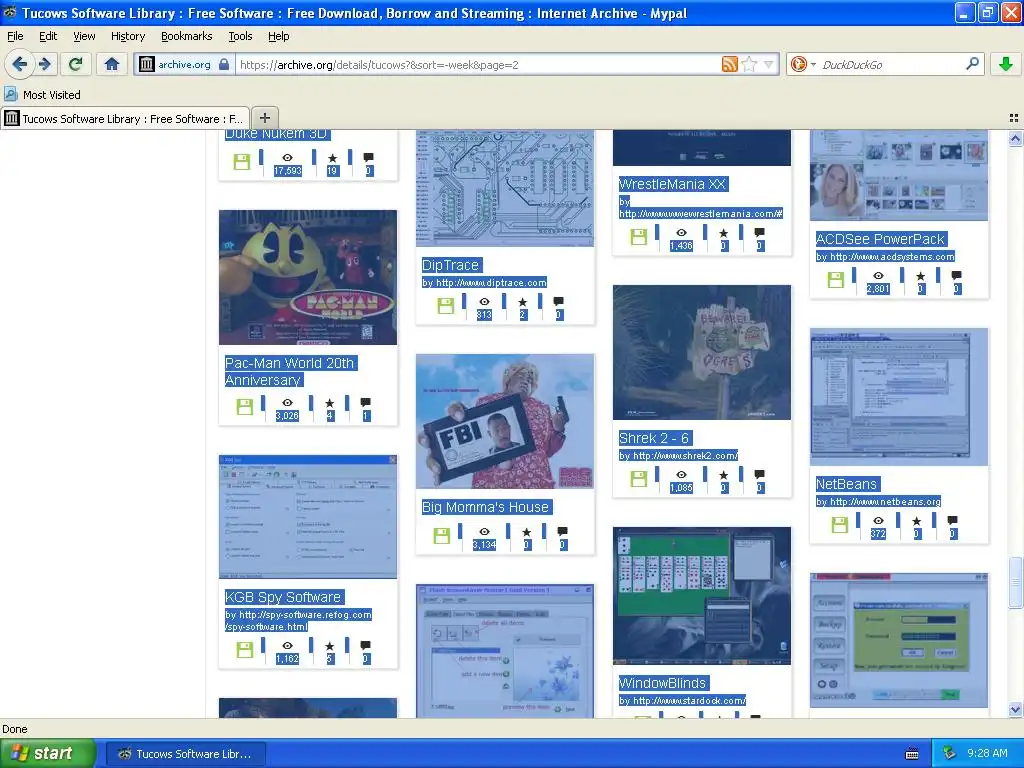The width and height of the screenshot is (1024, 768).
Task: Click the floppy disk icon under Pac-Man World
Action: [x=245, y=407]
